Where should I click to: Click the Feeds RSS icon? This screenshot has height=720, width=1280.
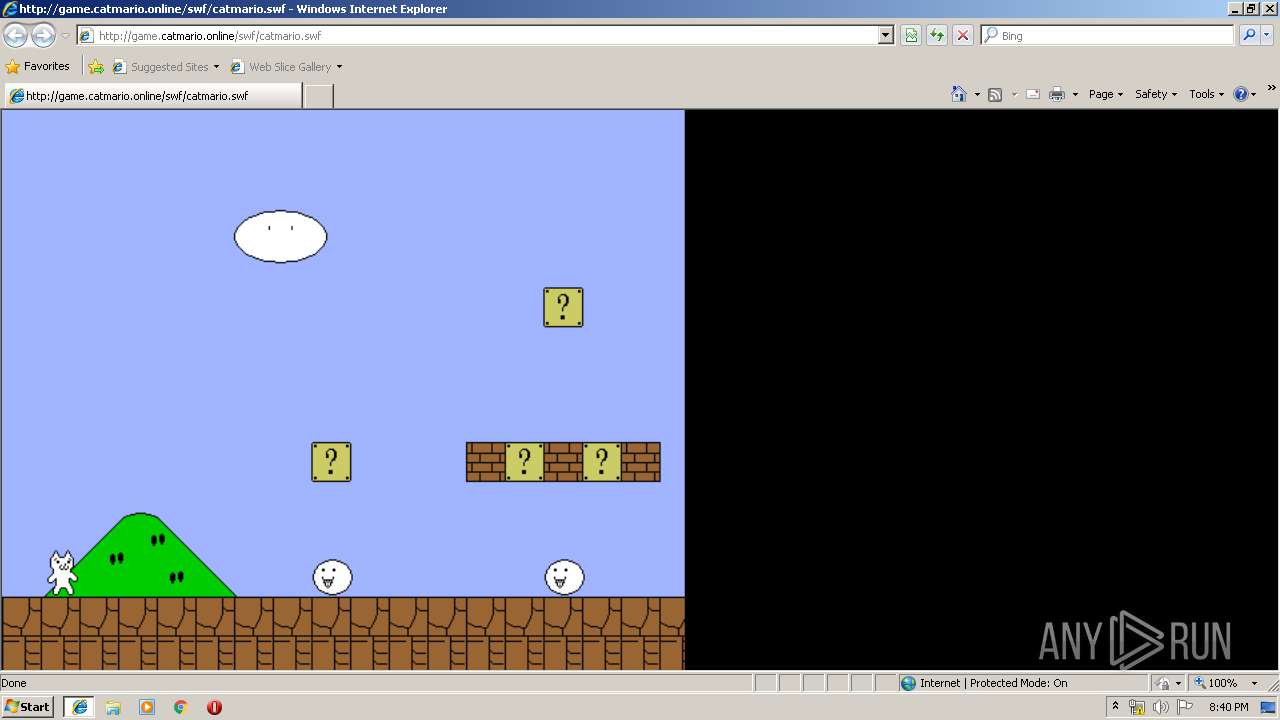tap(995, 94)
